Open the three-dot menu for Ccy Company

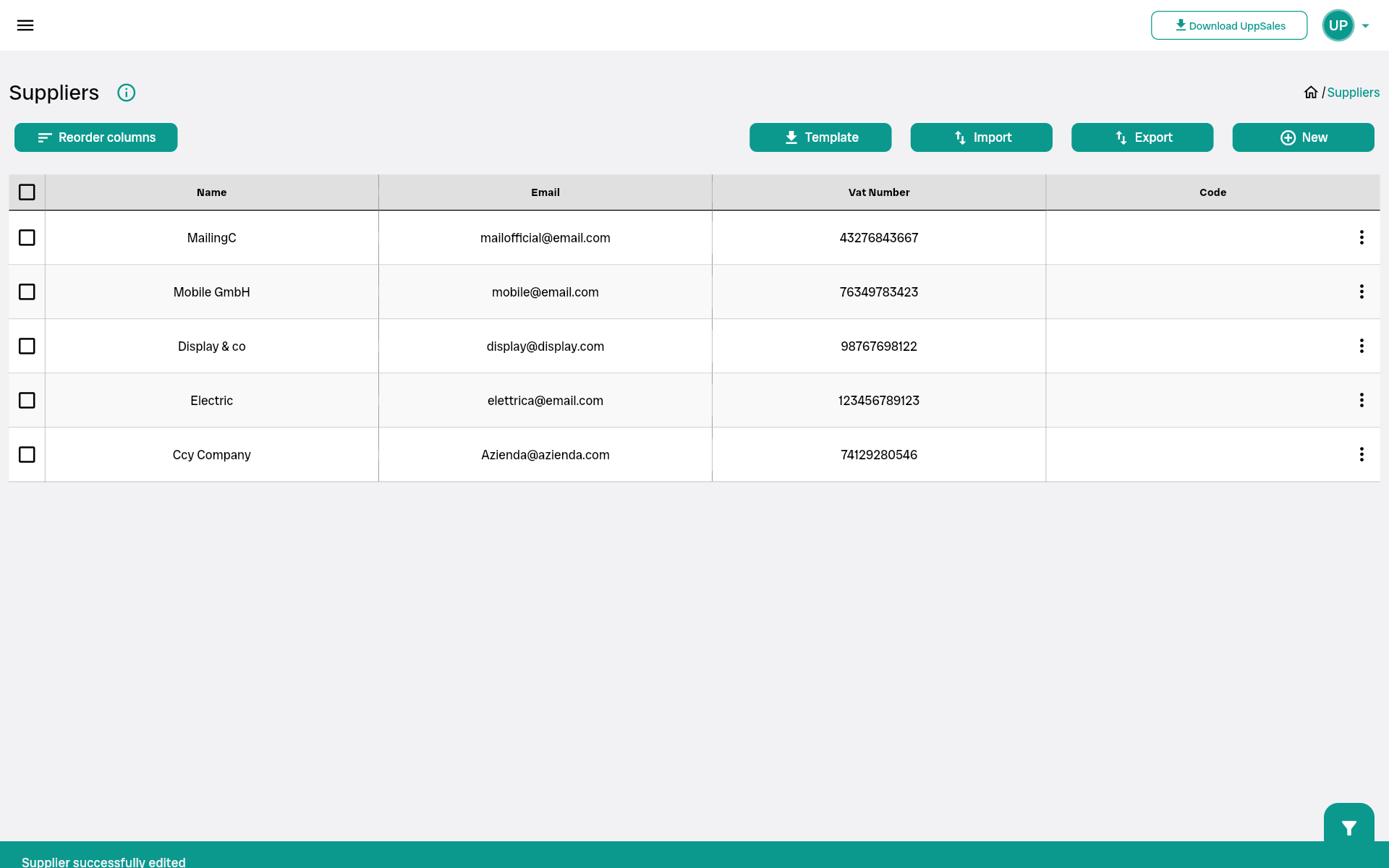pyautogui.click(x=1361, y=454)
